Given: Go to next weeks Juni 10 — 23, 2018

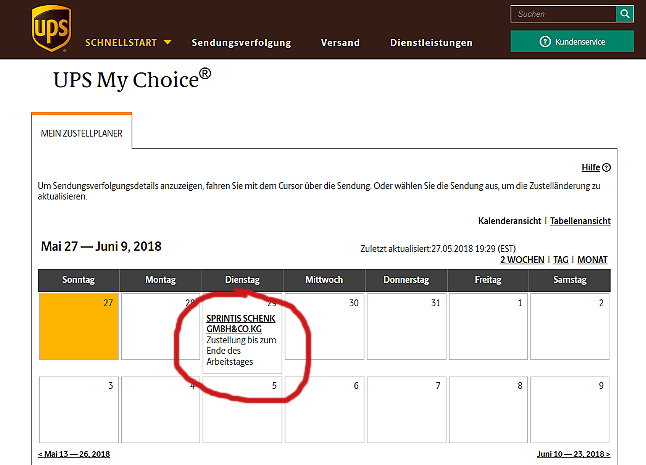Looking at the screenshot, I should click(x=573, y=454).
